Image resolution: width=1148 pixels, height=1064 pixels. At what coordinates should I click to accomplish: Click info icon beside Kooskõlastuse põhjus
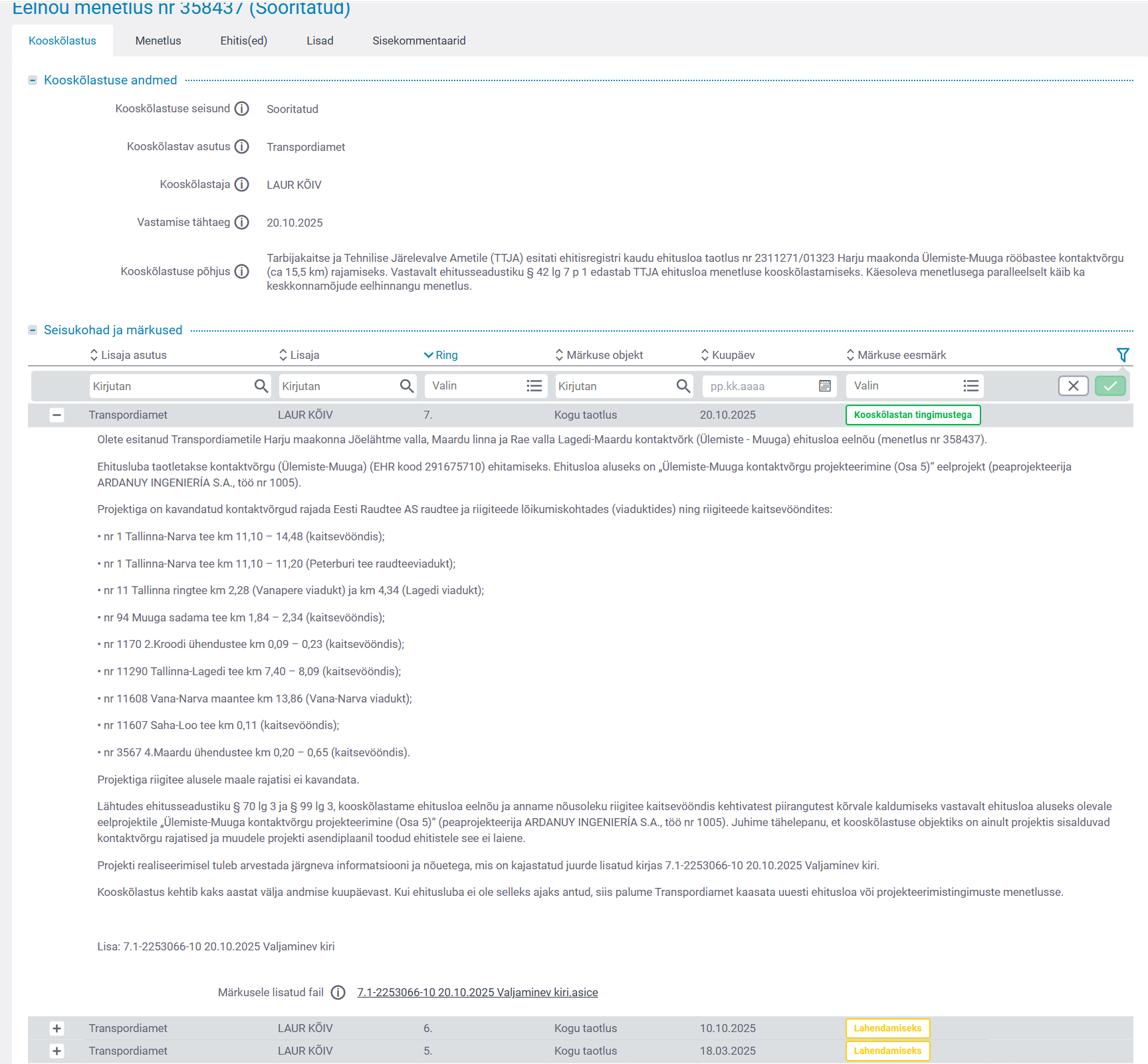tap(242, 272)
